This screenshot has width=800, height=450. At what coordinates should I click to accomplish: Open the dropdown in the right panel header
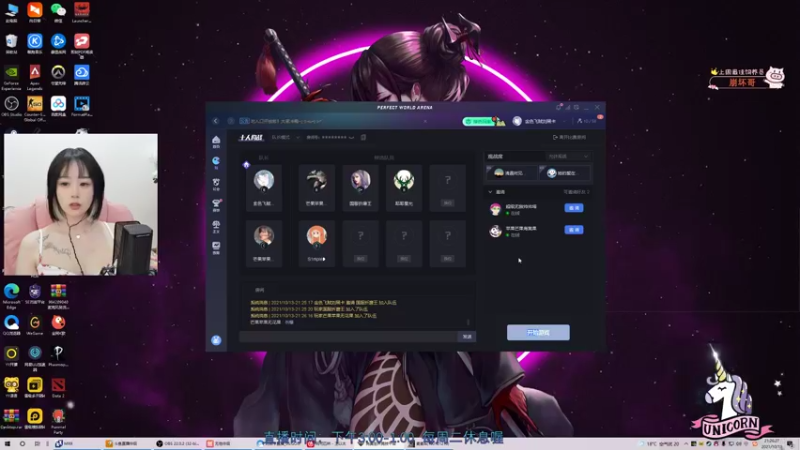coord(568,157)
